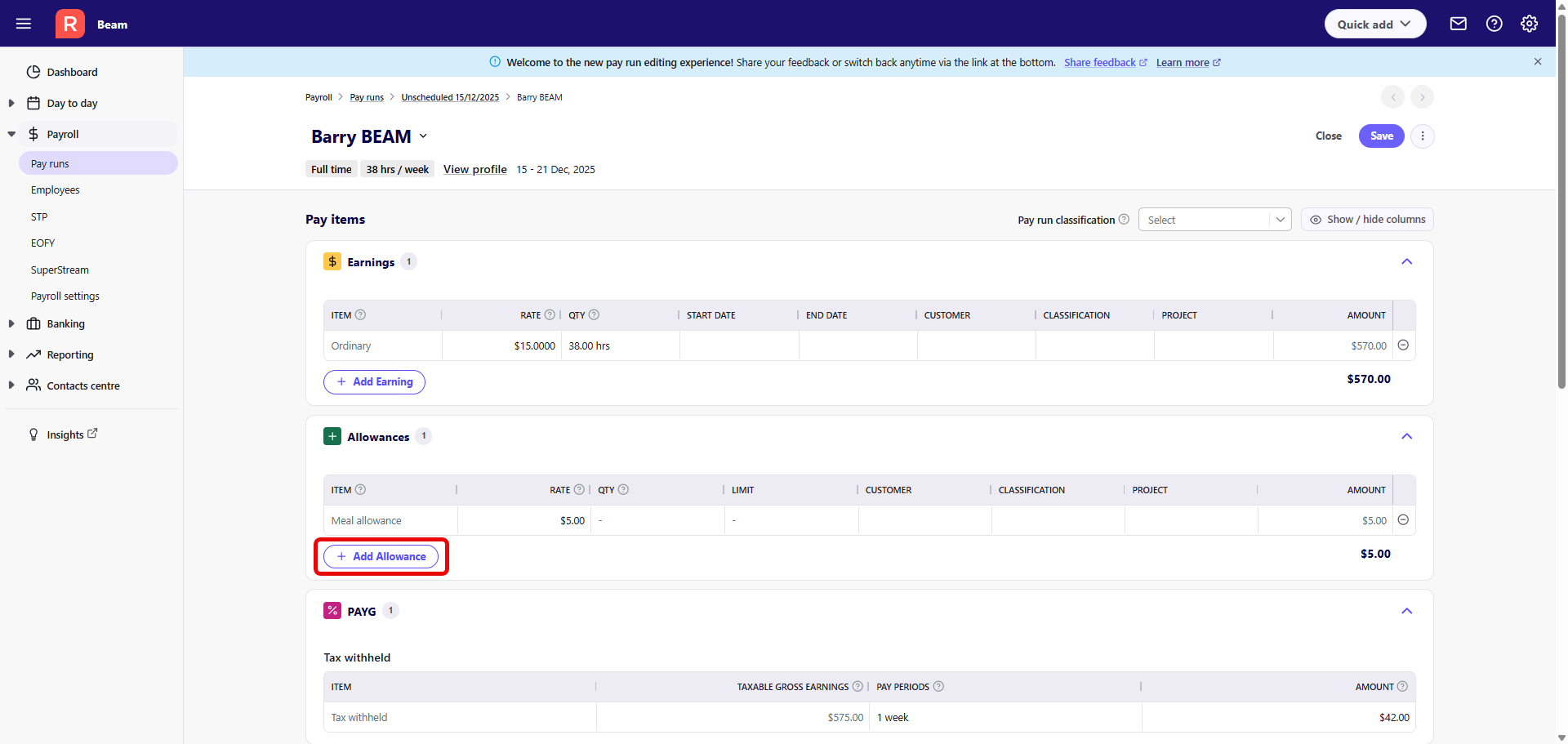
Task: Collapse the Payroll sidebar group
Action: tap(11, 134)
